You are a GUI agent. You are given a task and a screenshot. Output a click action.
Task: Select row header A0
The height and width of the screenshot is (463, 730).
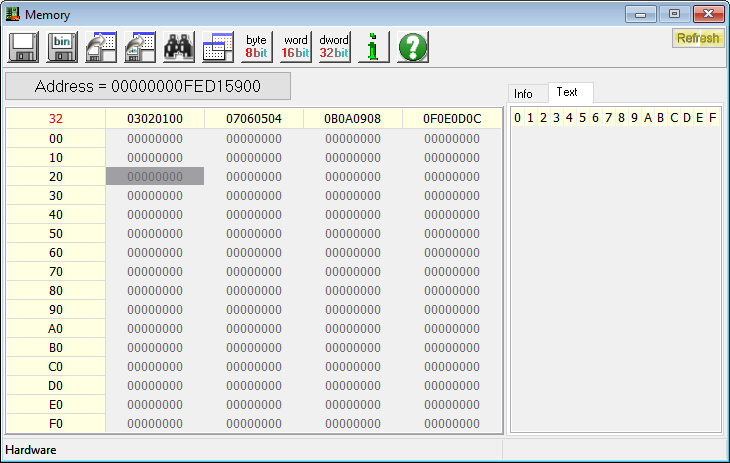56,328
